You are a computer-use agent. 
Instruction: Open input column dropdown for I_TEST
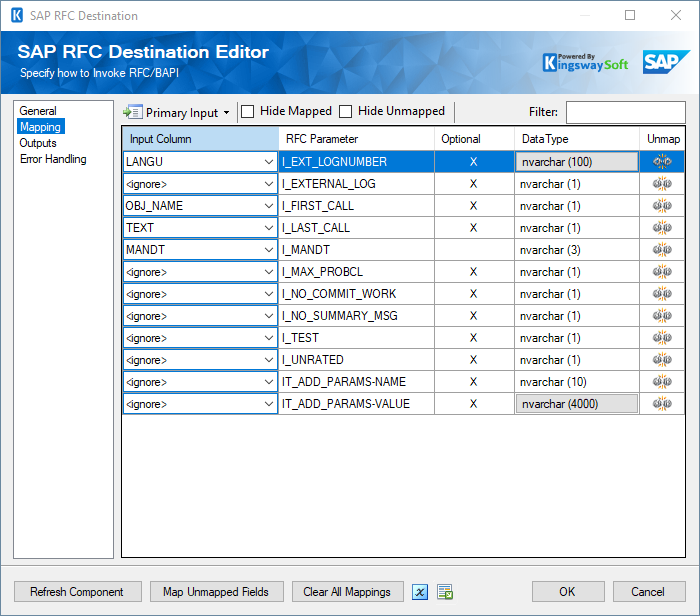(x=269, y=337)
